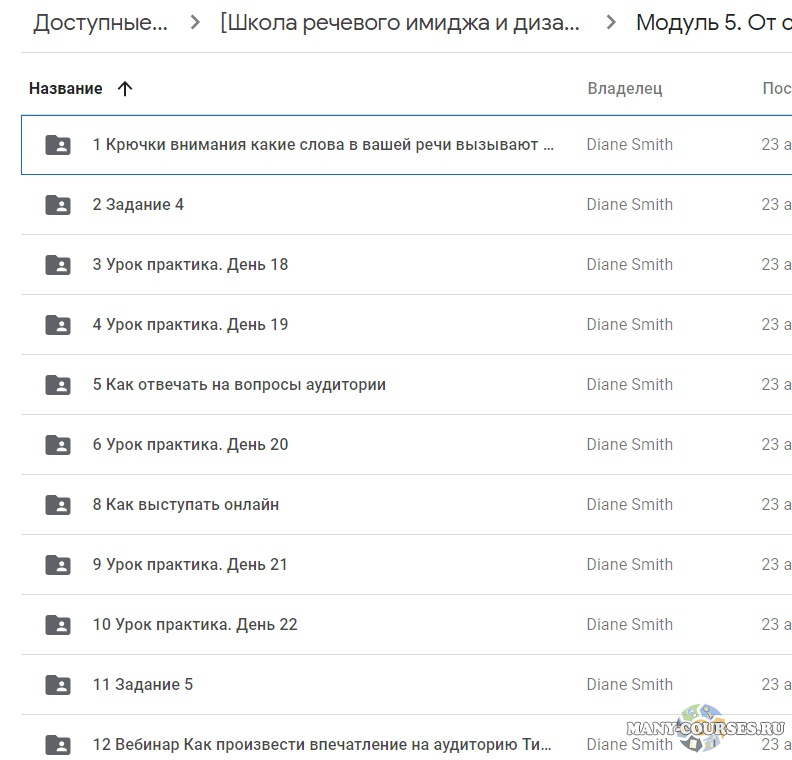
Task: Click shared folder icon for '2 Задание 4'
Action: [x=58, y=205]
